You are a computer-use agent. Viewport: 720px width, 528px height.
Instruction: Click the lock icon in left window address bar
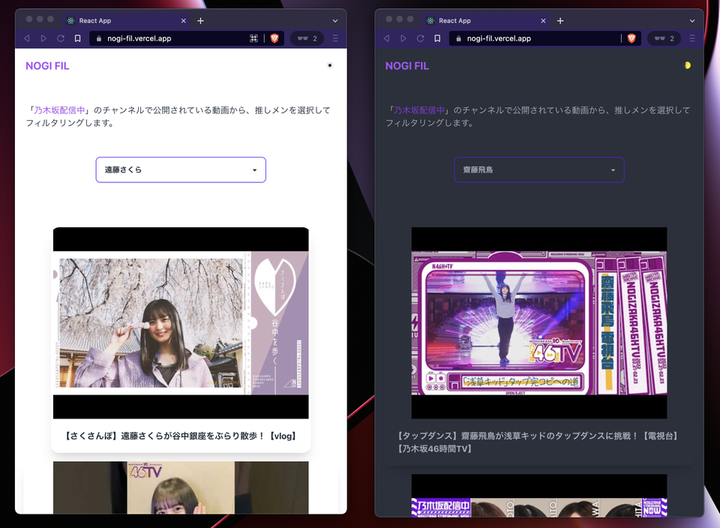[99, 39]
